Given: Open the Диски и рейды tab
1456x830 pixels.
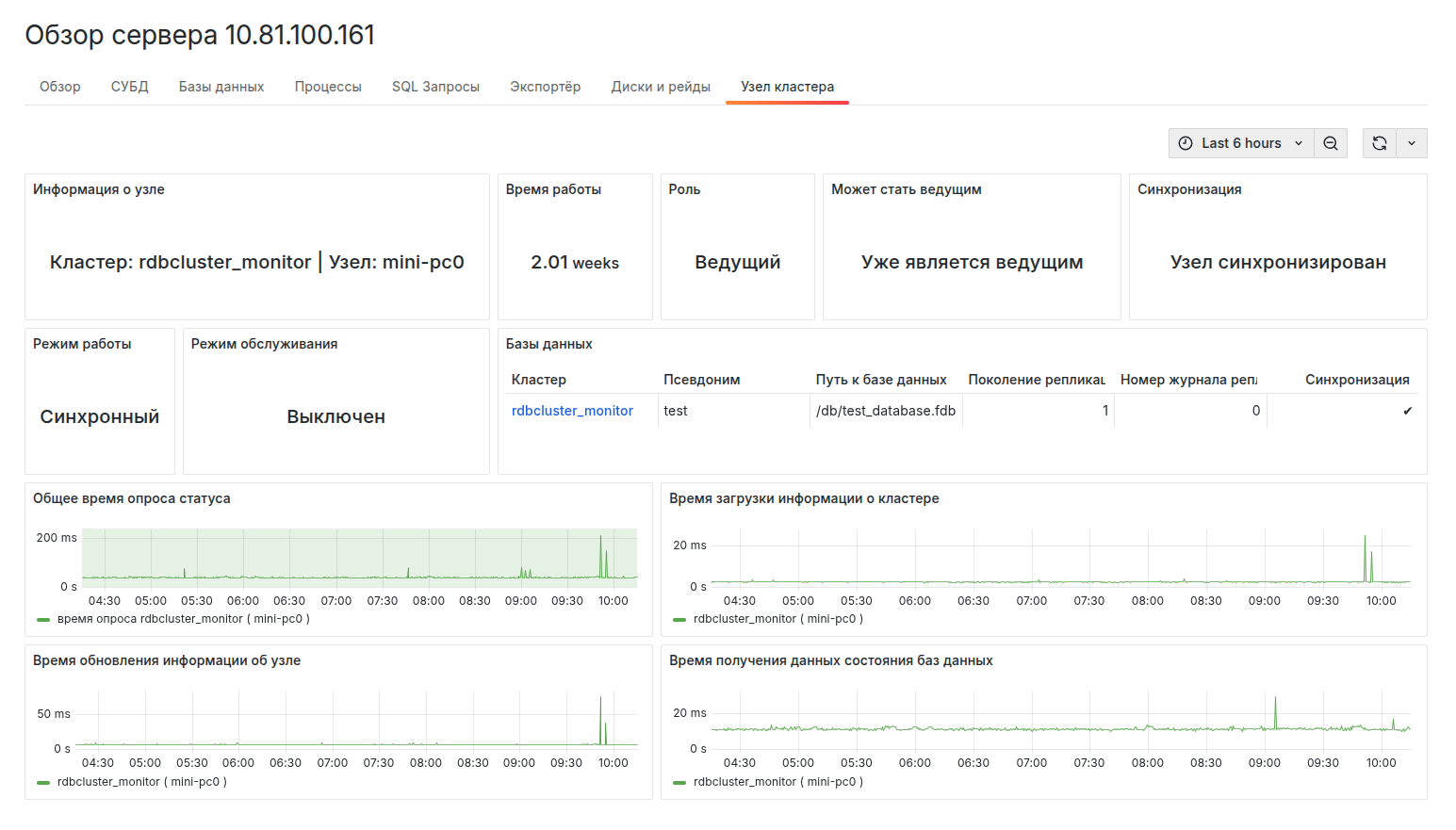Looking at the screenshot, I should [661, 87].
